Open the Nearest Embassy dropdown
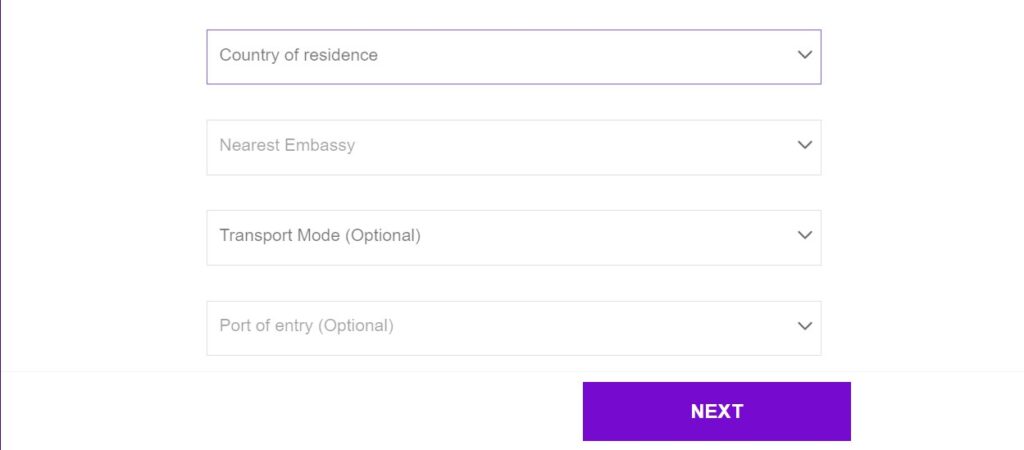Screen dimensions: 1024x450 point(513,147)
